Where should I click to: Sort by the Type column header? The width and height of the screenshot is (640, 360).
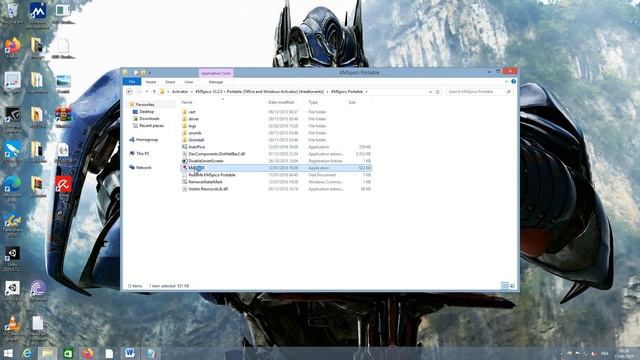point(313,102)
